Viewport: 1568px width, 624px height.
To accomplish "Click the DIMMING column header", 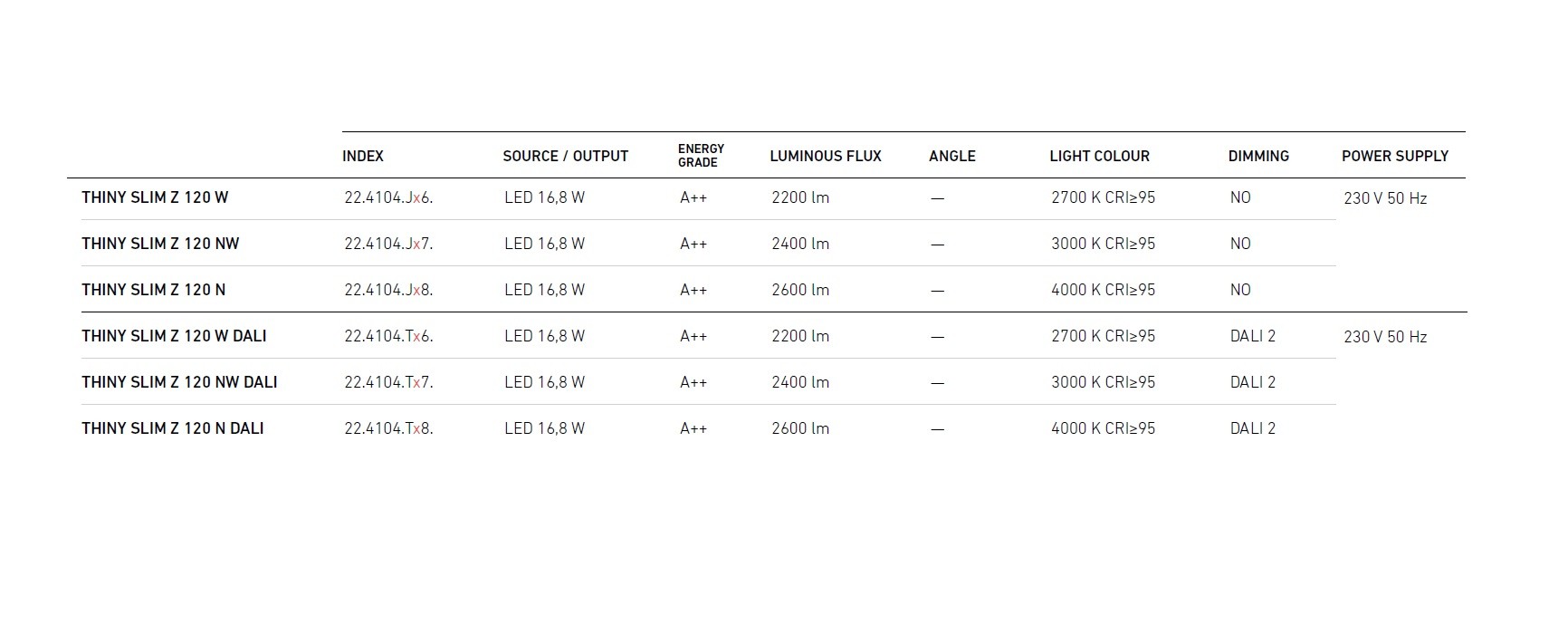I will coord(1257,156).
